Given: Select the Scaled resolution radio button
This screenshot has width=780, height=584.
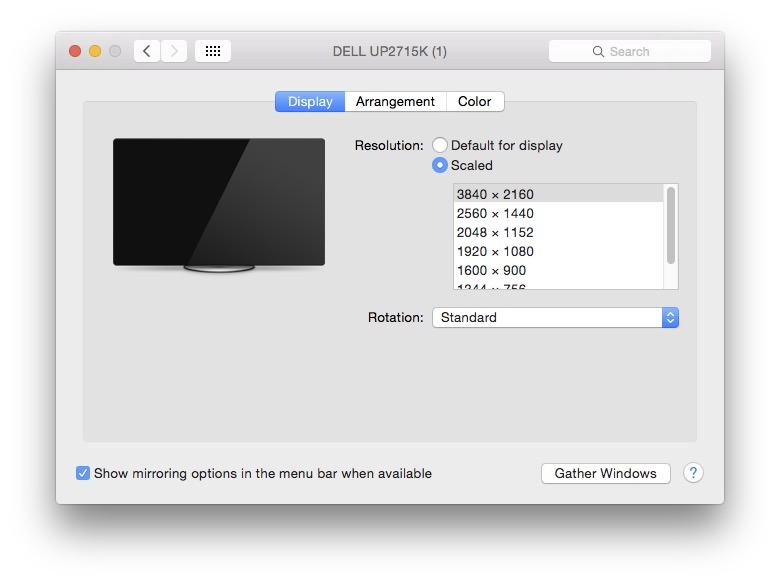Looking at the screenshot, I should click(x=440, y=165).
